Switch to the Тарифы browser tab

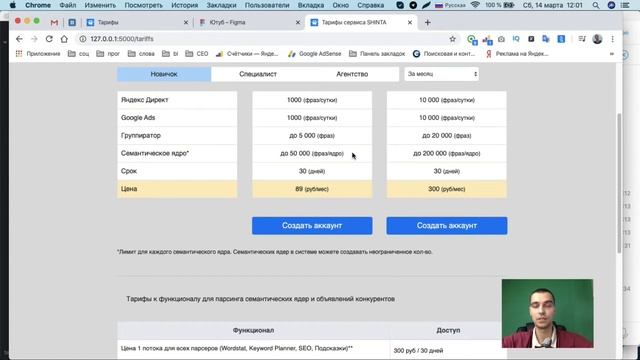137,22
